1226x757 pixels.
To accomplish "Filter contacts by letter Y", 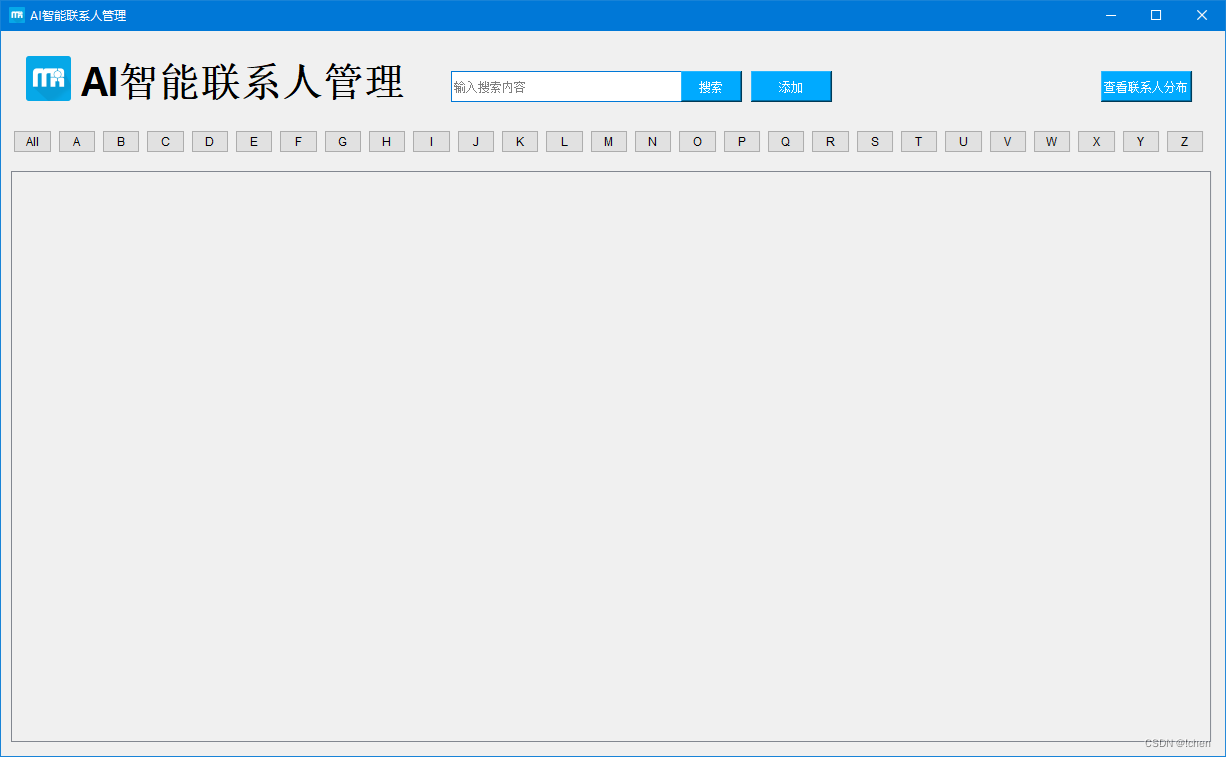I will [x=1141, y=142].
